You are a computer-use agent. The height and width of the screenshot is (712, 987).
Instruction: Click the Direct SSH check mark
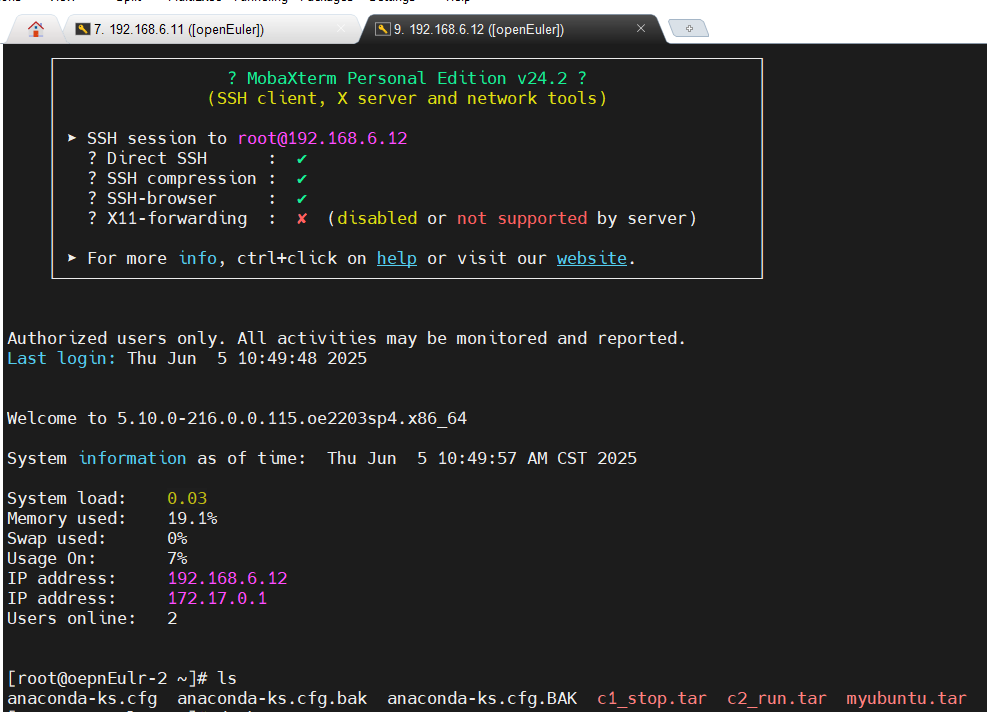pos(302,159)
